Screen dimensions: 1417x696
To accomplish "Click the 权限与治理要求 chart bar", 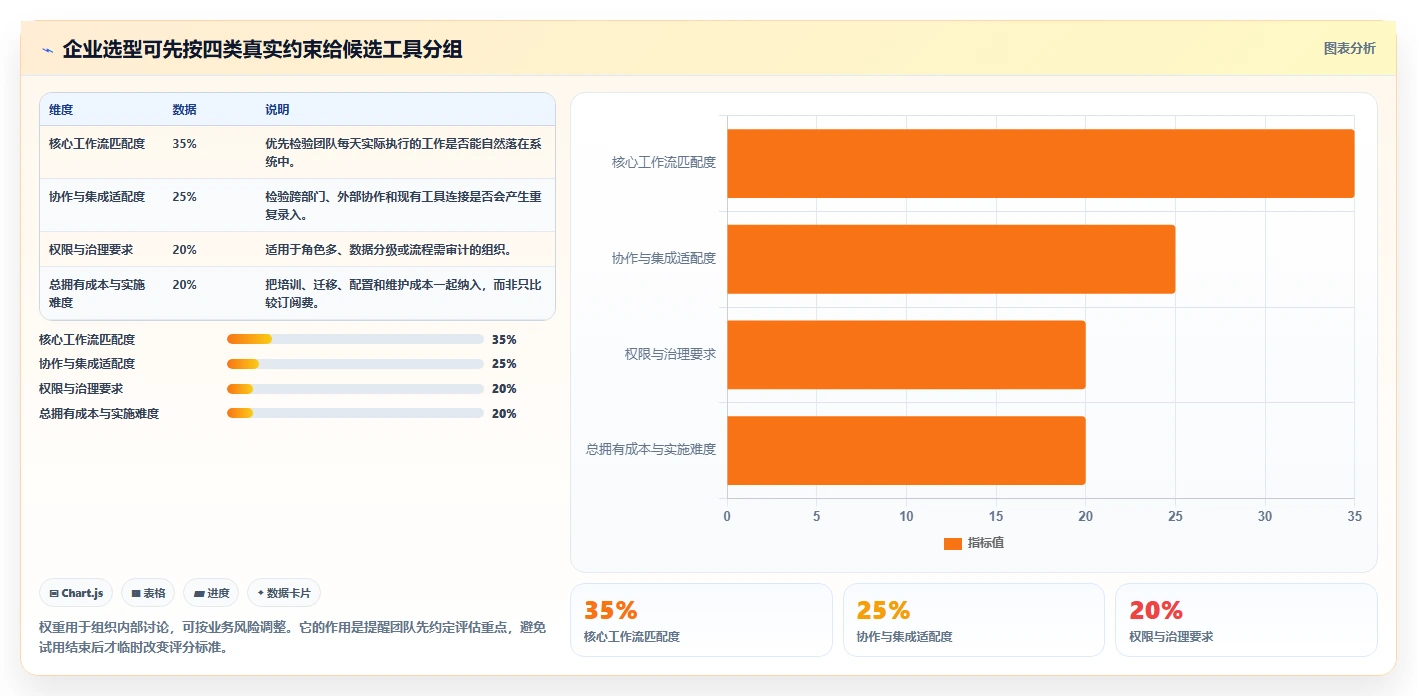I will [x=906, y=355].
